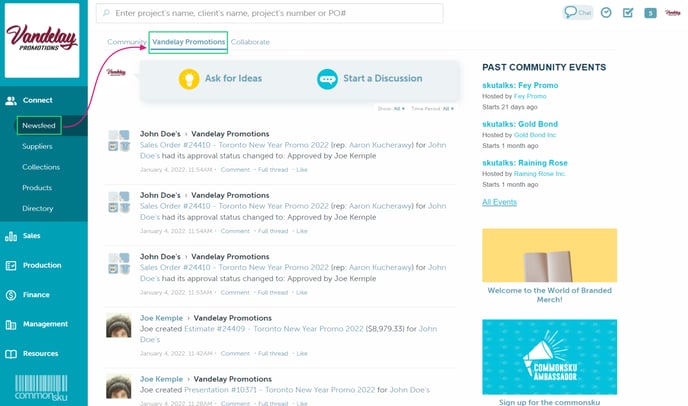Open the skutalks: Gold Bond event
The width and height of the screenshot is (688, 406).
[520, 124]
